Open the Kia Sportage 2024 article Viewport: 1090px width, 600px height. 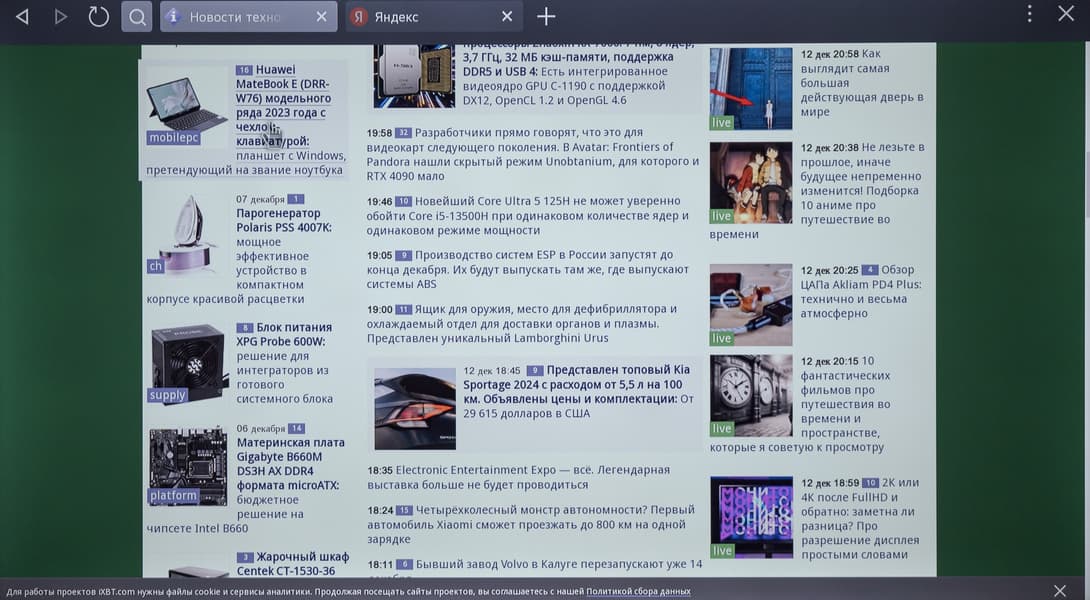pyautogui.click(x=576, y=384)
